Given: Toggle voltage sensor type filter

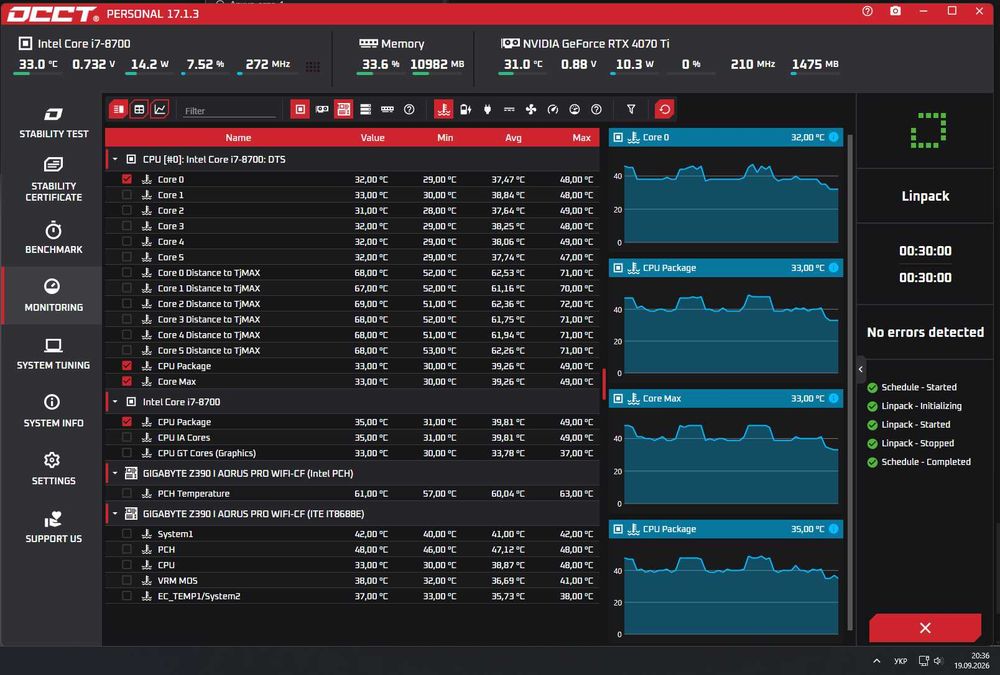Looking at the screenshot, I should click(x=466, y=109).
